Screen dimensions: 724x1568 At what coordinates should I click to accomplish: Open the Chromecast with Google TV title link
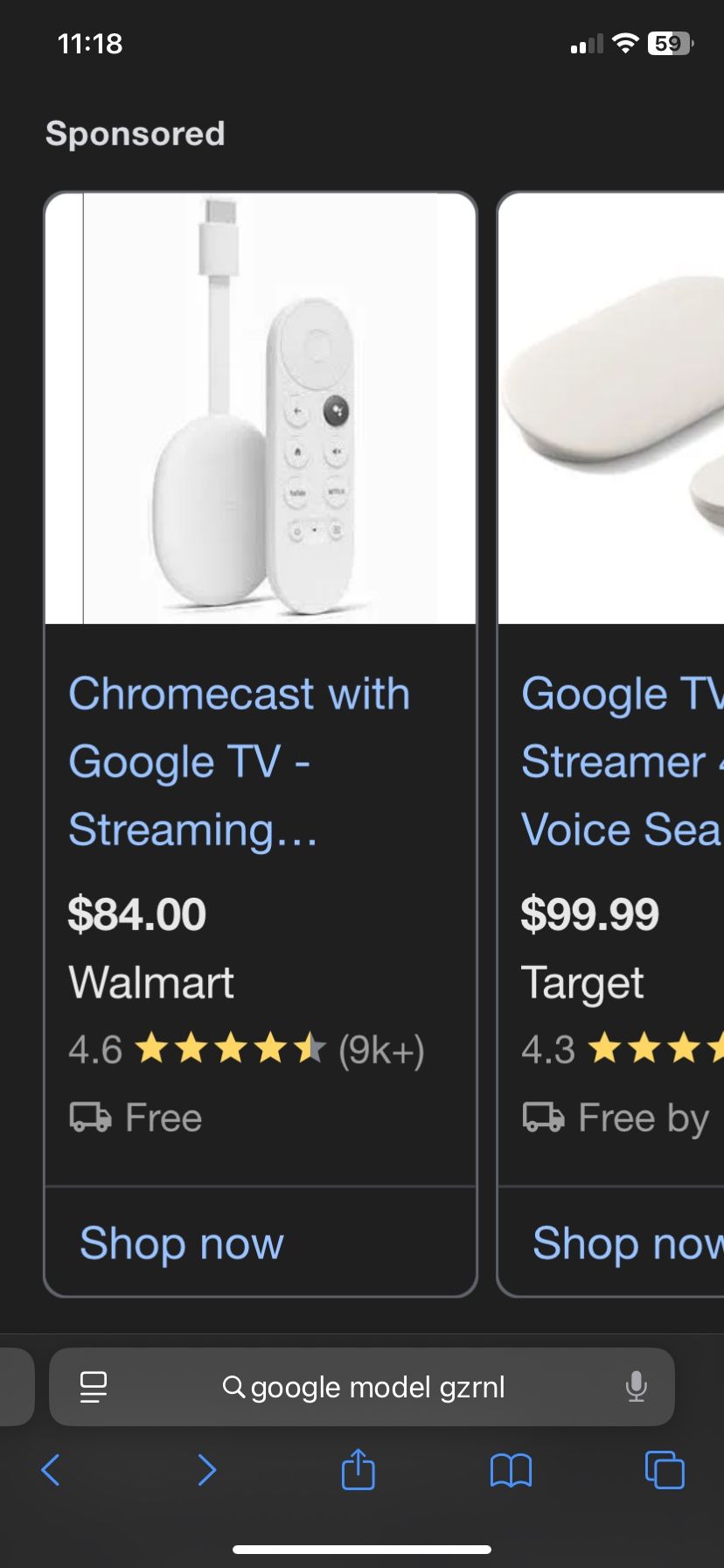pos(238,761)
